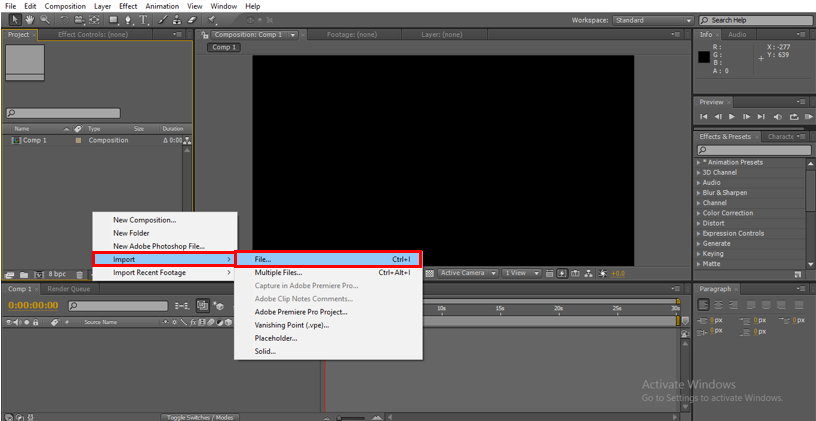Select right align text in Paragraph panel
The width and height of the screenshot is (816, 421).
click(x=733, y=304)
